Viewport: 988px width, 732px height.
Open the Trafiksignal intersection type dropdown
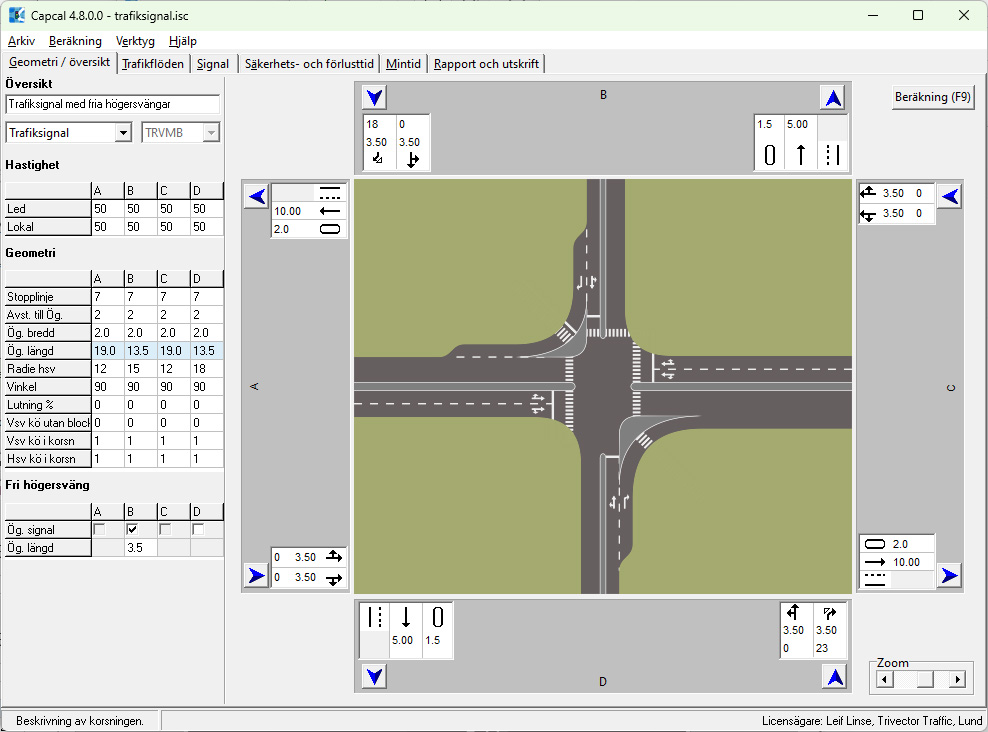pyautogui.click(x=123, y=133)
